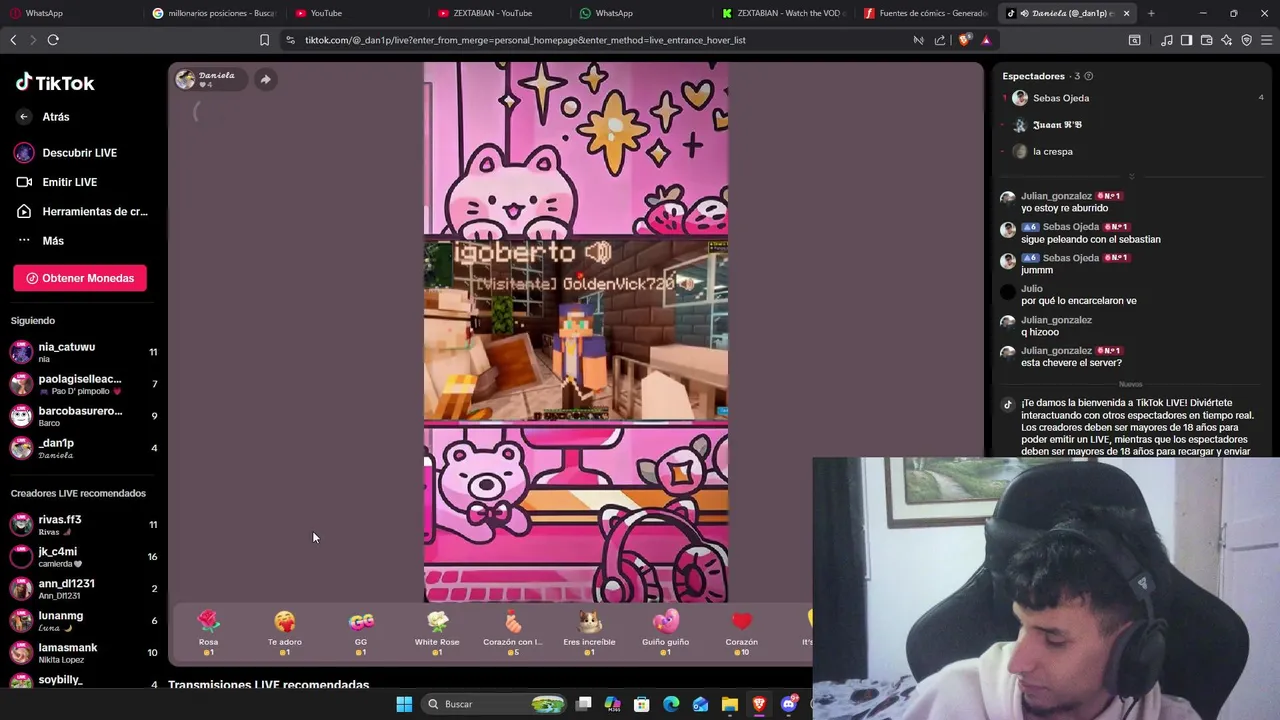Click the Obtener Monedas button
The width and height of the screenshot is (1280, 720).
(x=80, y=278)
